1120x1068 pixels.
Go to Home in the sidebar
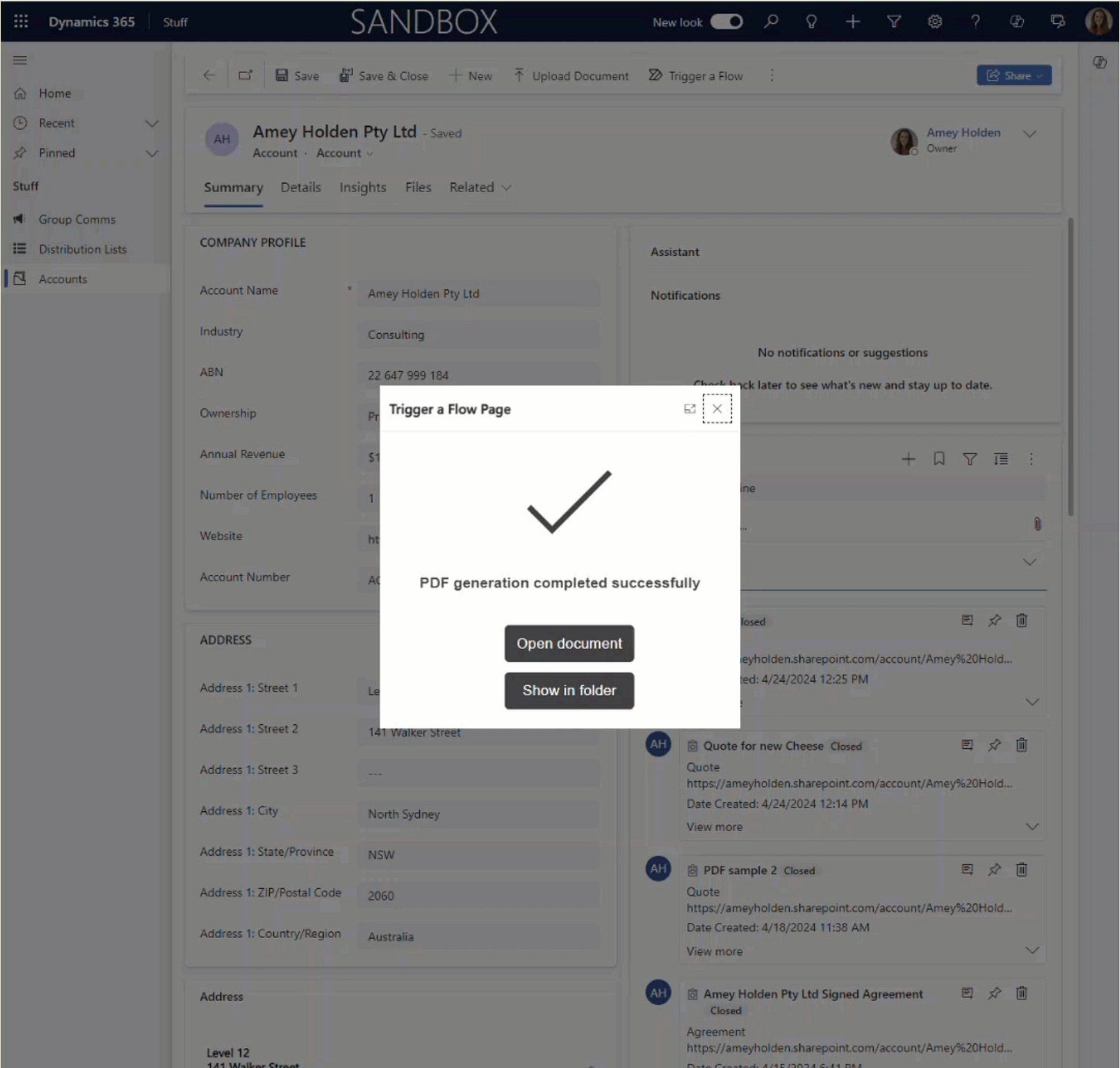(x=55, y=93)
